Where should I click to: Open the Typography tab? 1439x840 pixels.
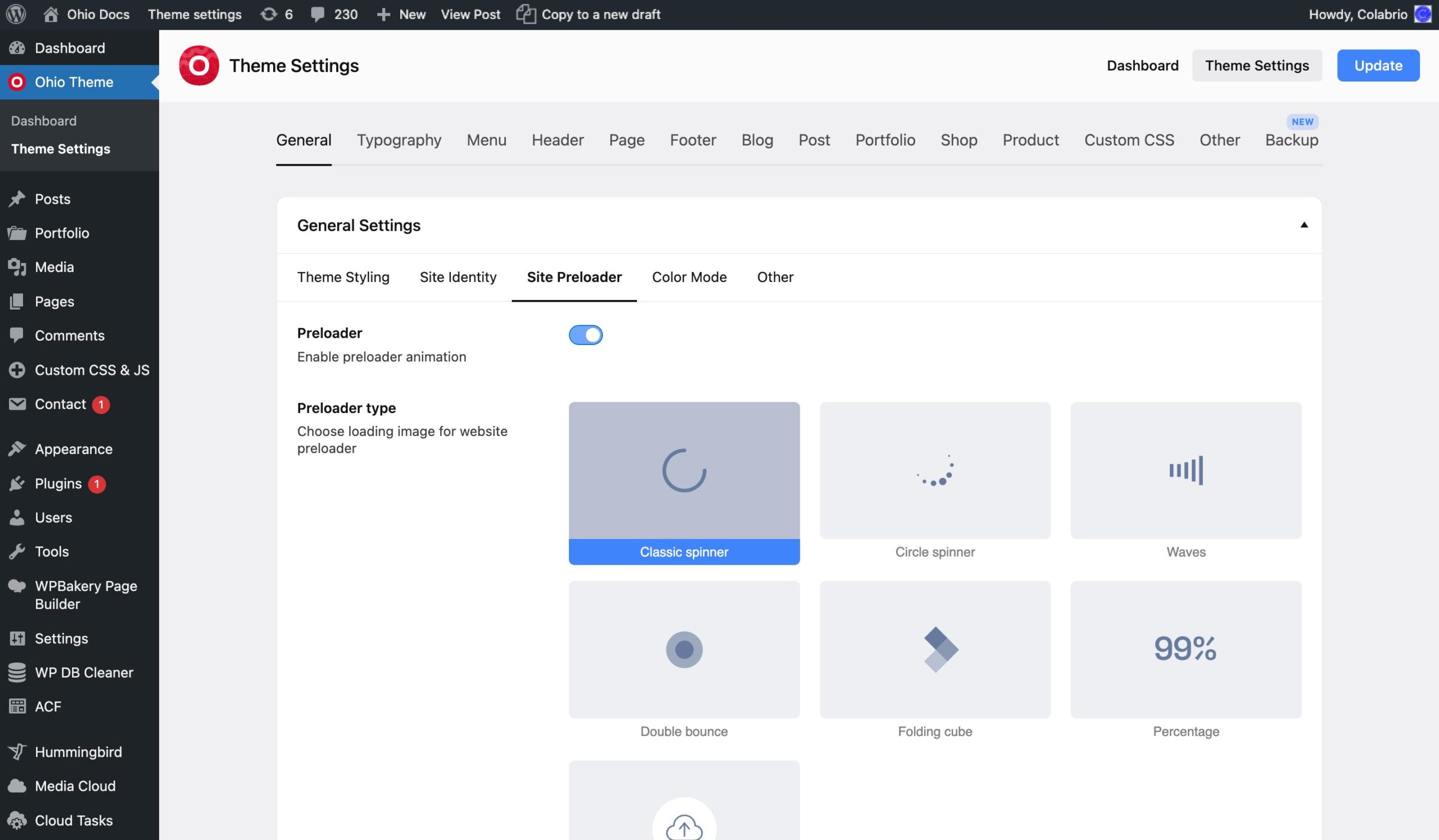coord(399,140)
